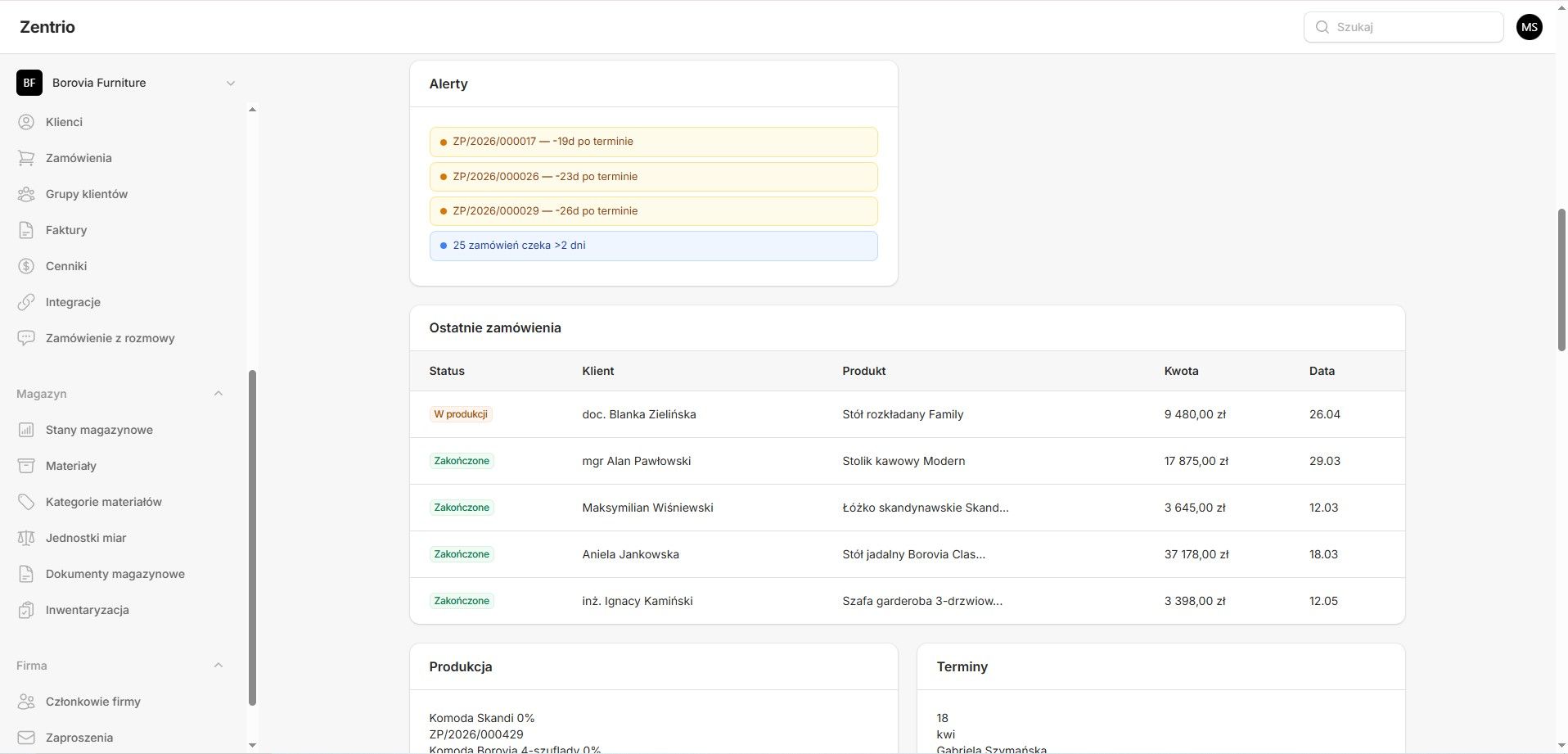Open Członkowie firmy menu item
The width and height of the screenshot is (1568, 754).
(x=93, y=702)
